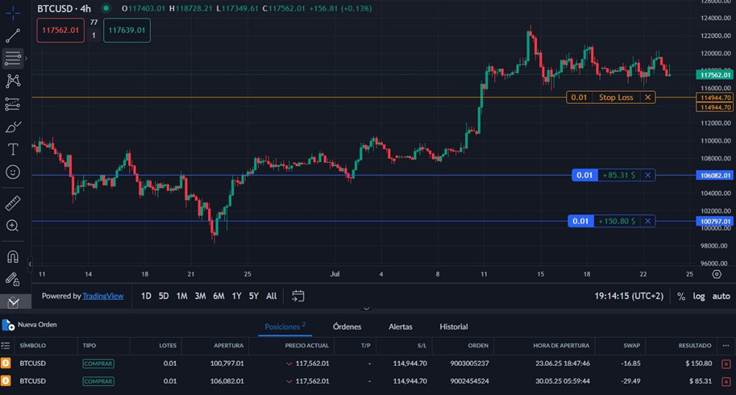Set chart range to 5Y
Viewport: 736px width, 395px height.
(254, 296)
